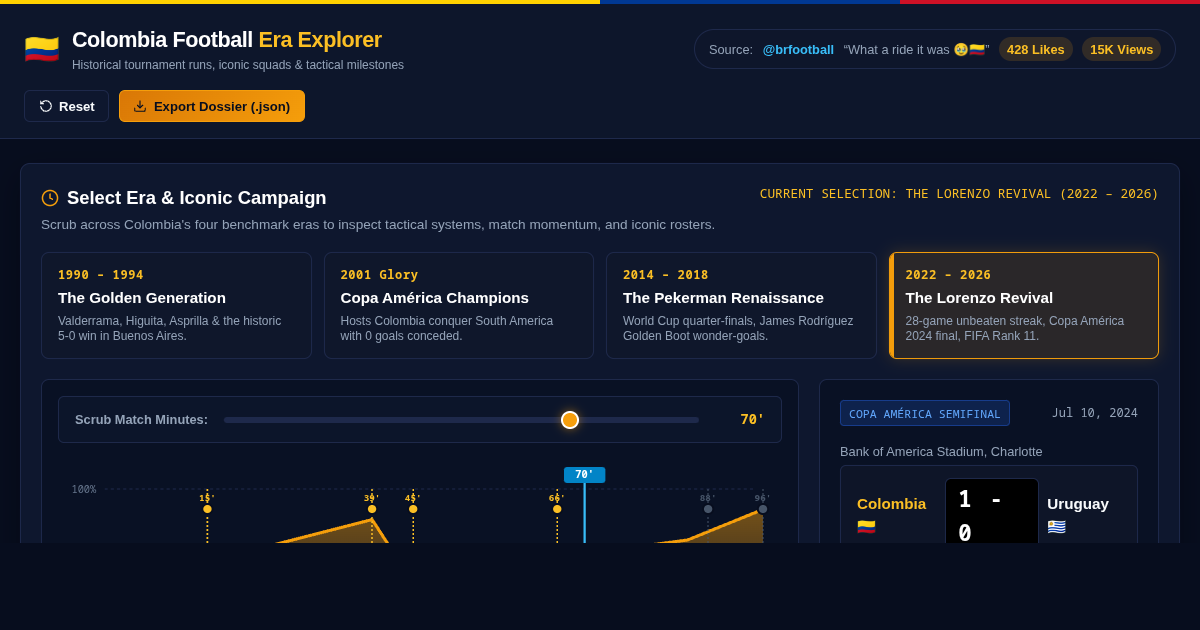Click the Colombia Football Era Explorer title
Screen dimensions: 1200x630
(227, 40)
